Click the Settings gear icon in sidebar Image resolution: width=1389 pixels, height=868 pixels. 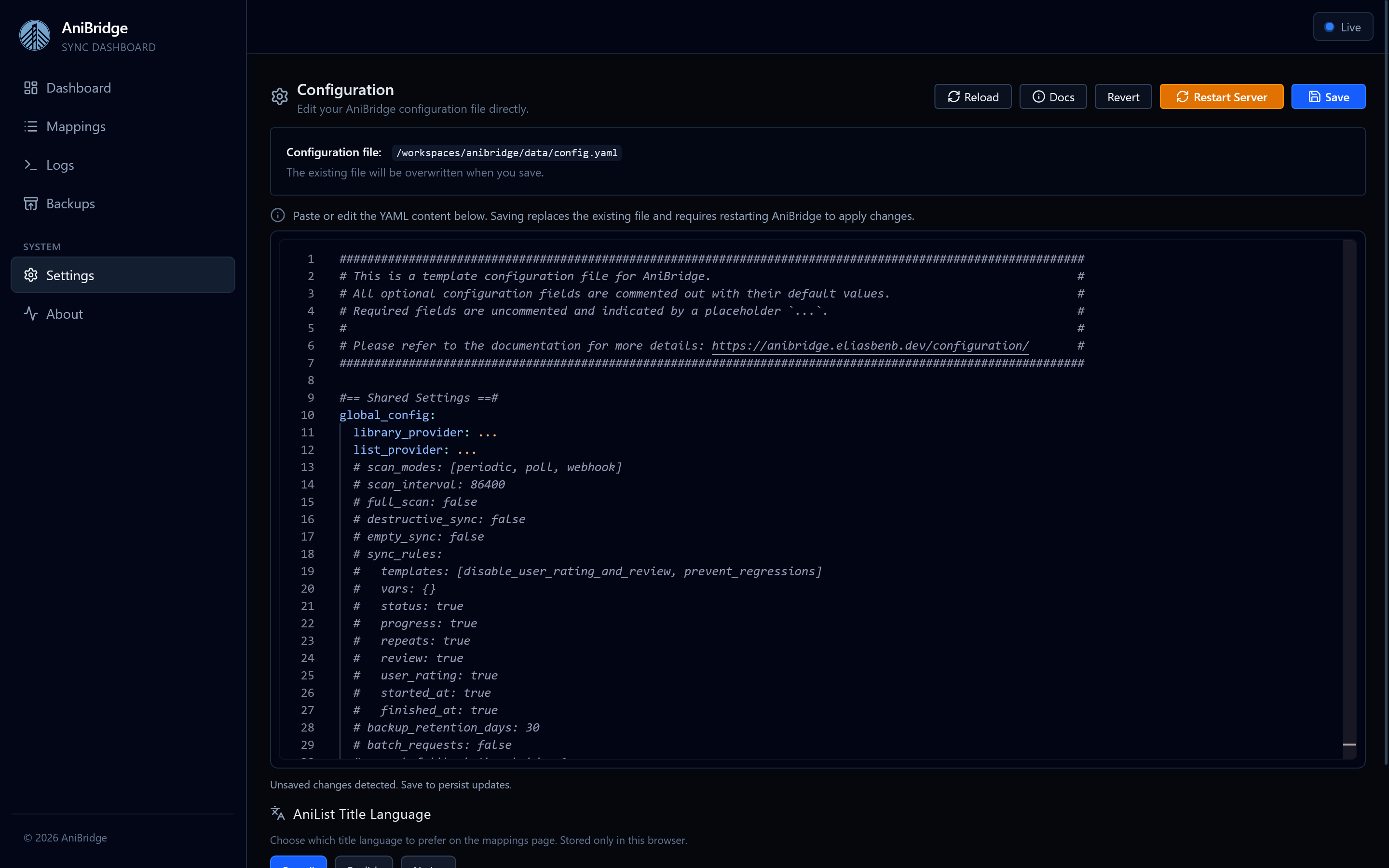(x=31, y=275)
